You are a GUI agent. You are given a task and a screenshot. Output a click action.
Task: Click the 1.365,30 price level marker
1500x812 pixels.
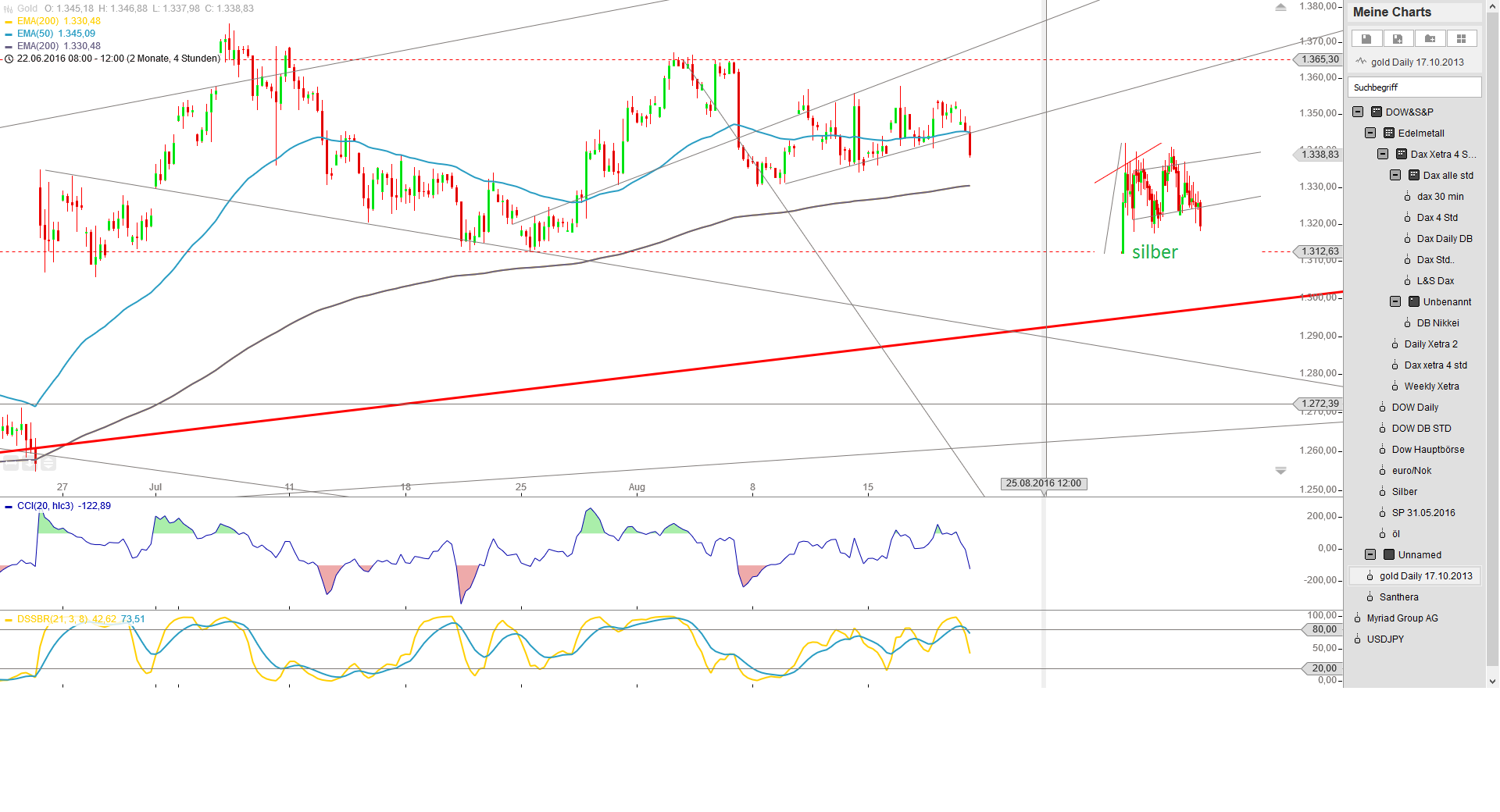[1320, 59]
